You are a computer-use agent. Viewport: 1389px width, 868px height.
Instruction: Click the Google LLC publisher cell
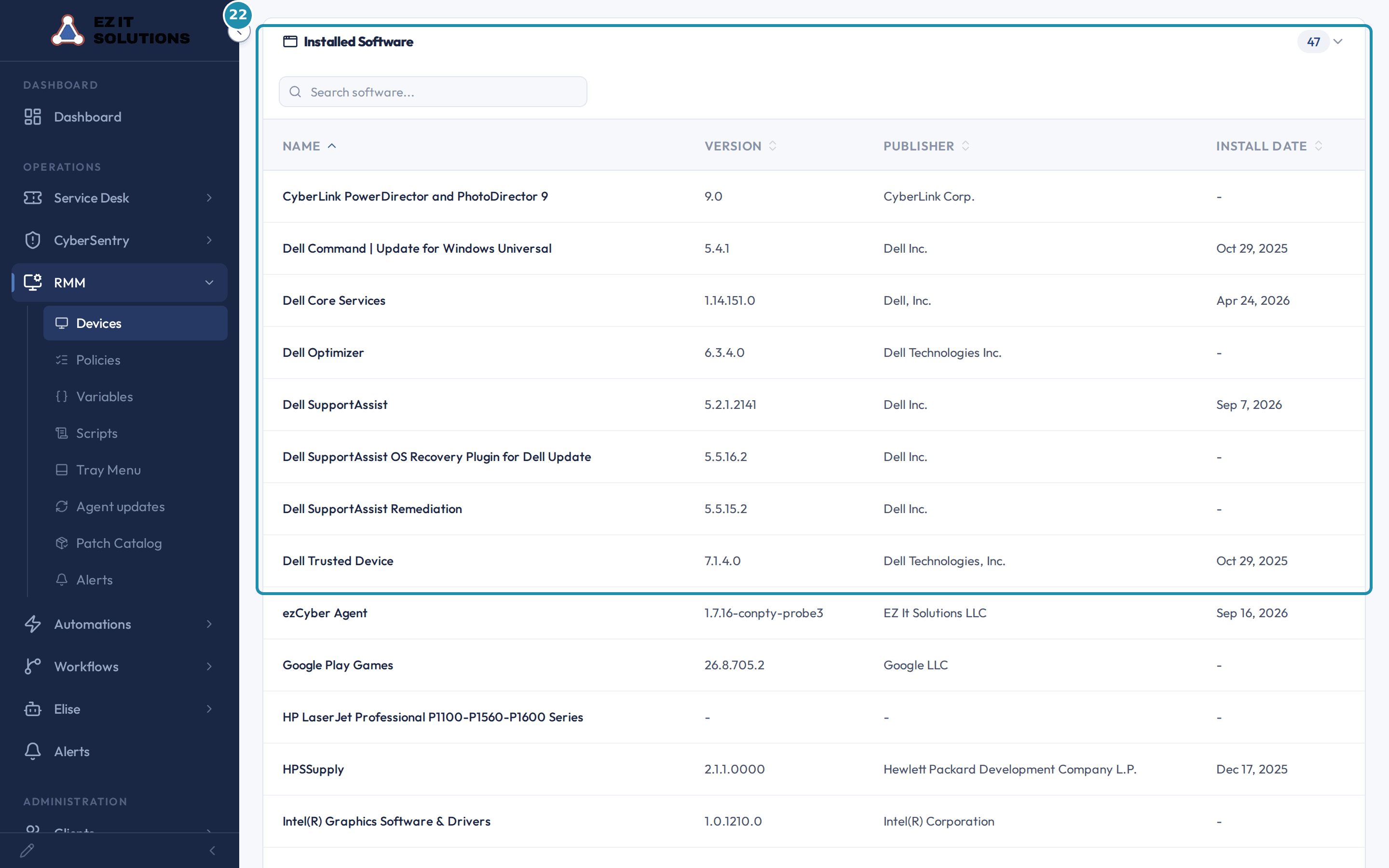coord(915,665)
